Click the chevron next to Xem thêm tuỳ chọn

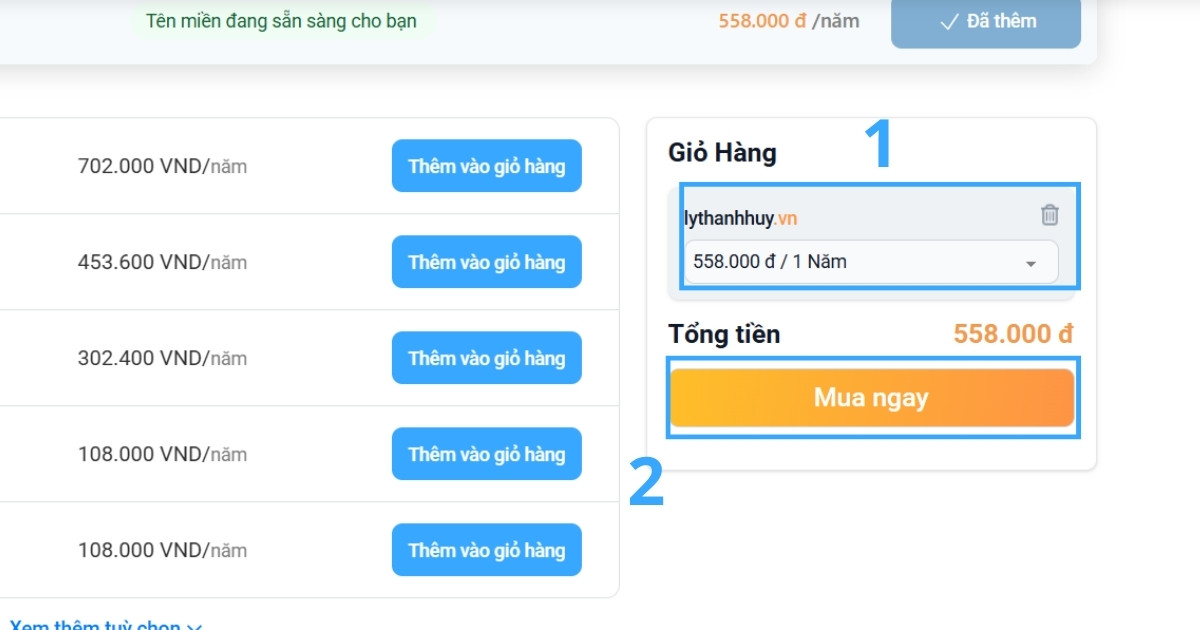[192, 624]
